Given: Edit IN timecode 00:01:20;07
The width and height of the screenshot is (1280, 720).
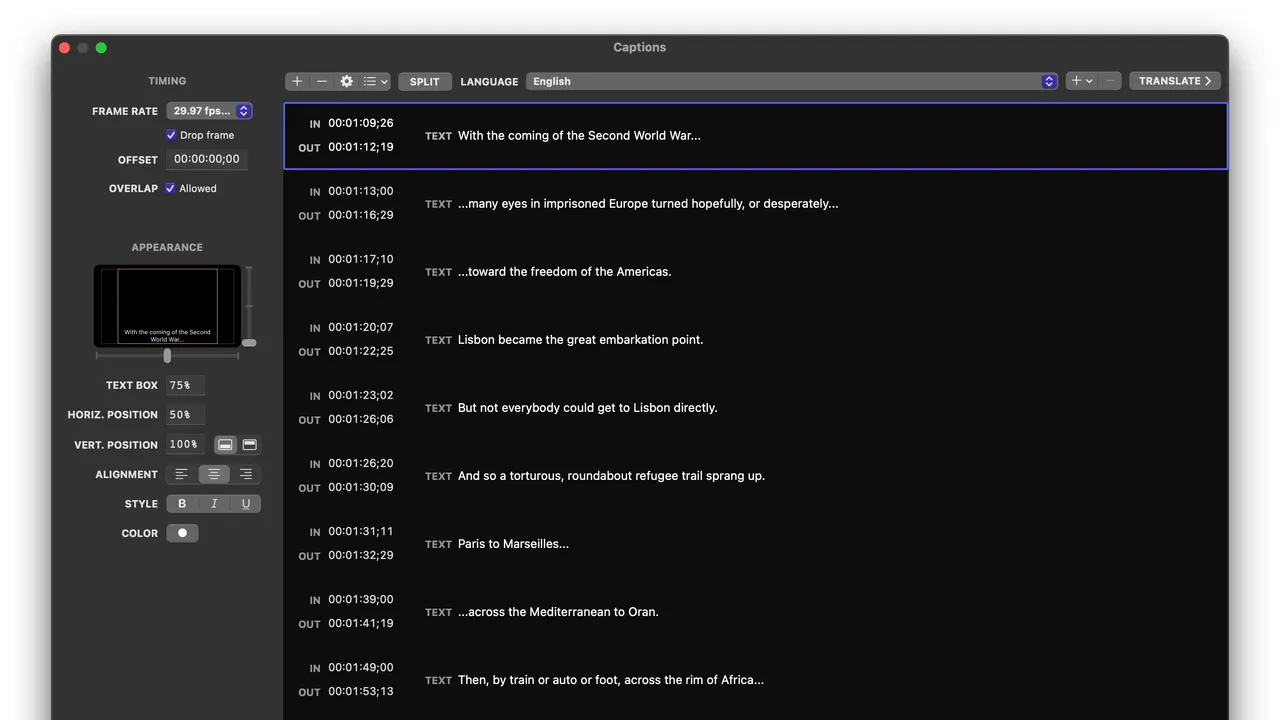Looking at the screenshot, I should point(361,327).
